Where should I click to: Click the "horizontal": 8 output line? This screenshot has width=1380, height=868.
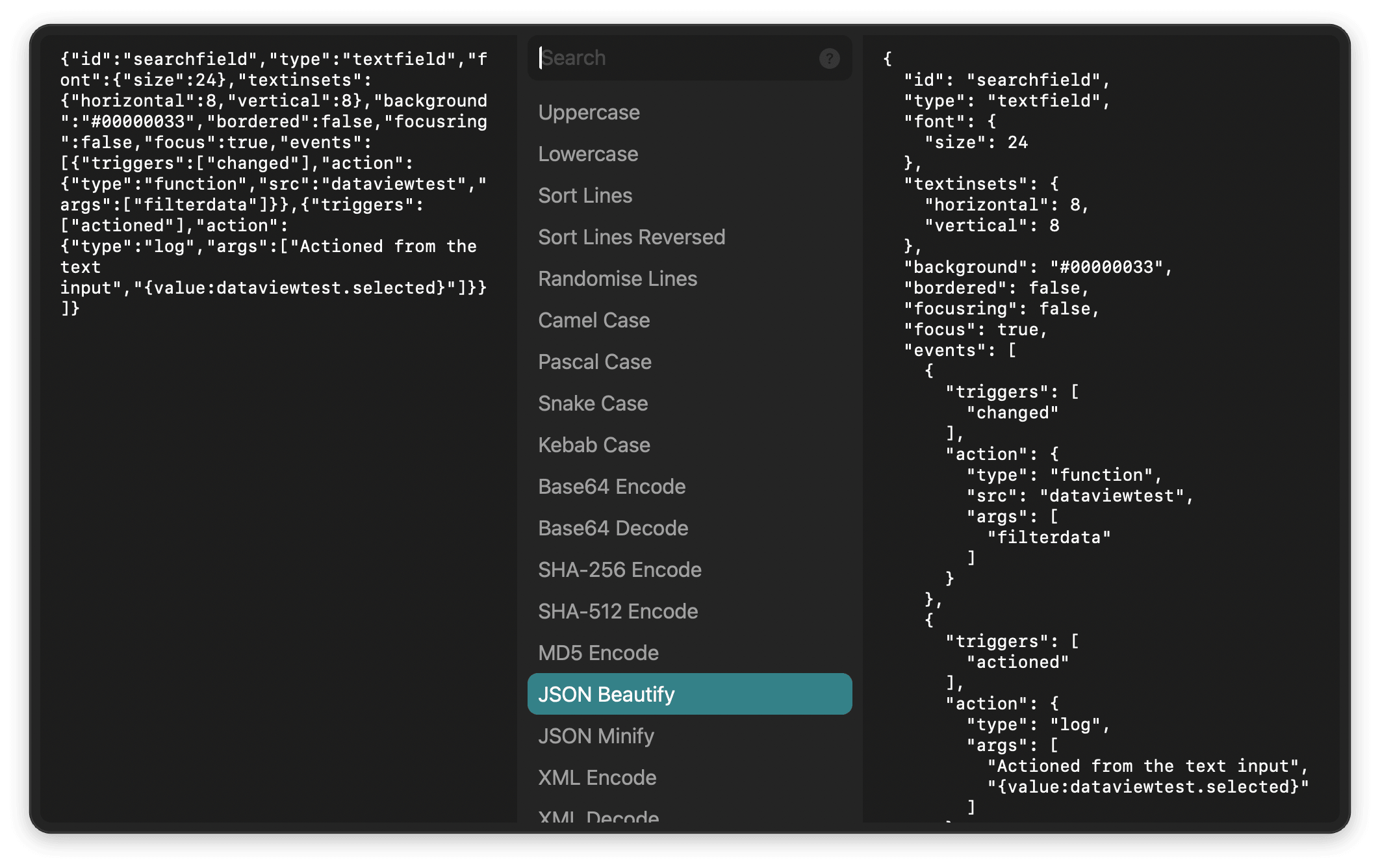(x=1006, y=205)
